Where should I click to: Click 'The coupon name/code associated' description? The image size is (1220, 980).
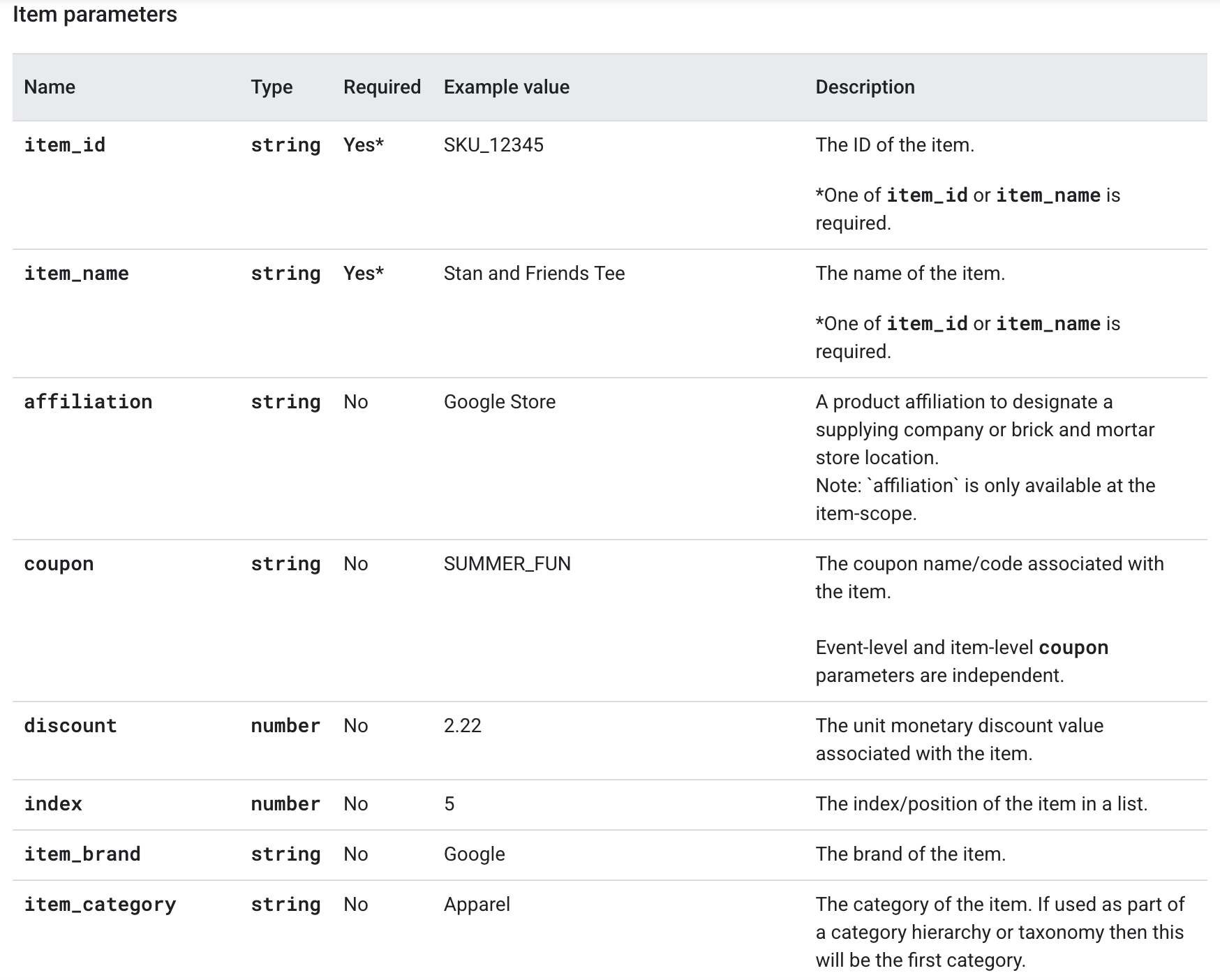(x=990, y=577)
